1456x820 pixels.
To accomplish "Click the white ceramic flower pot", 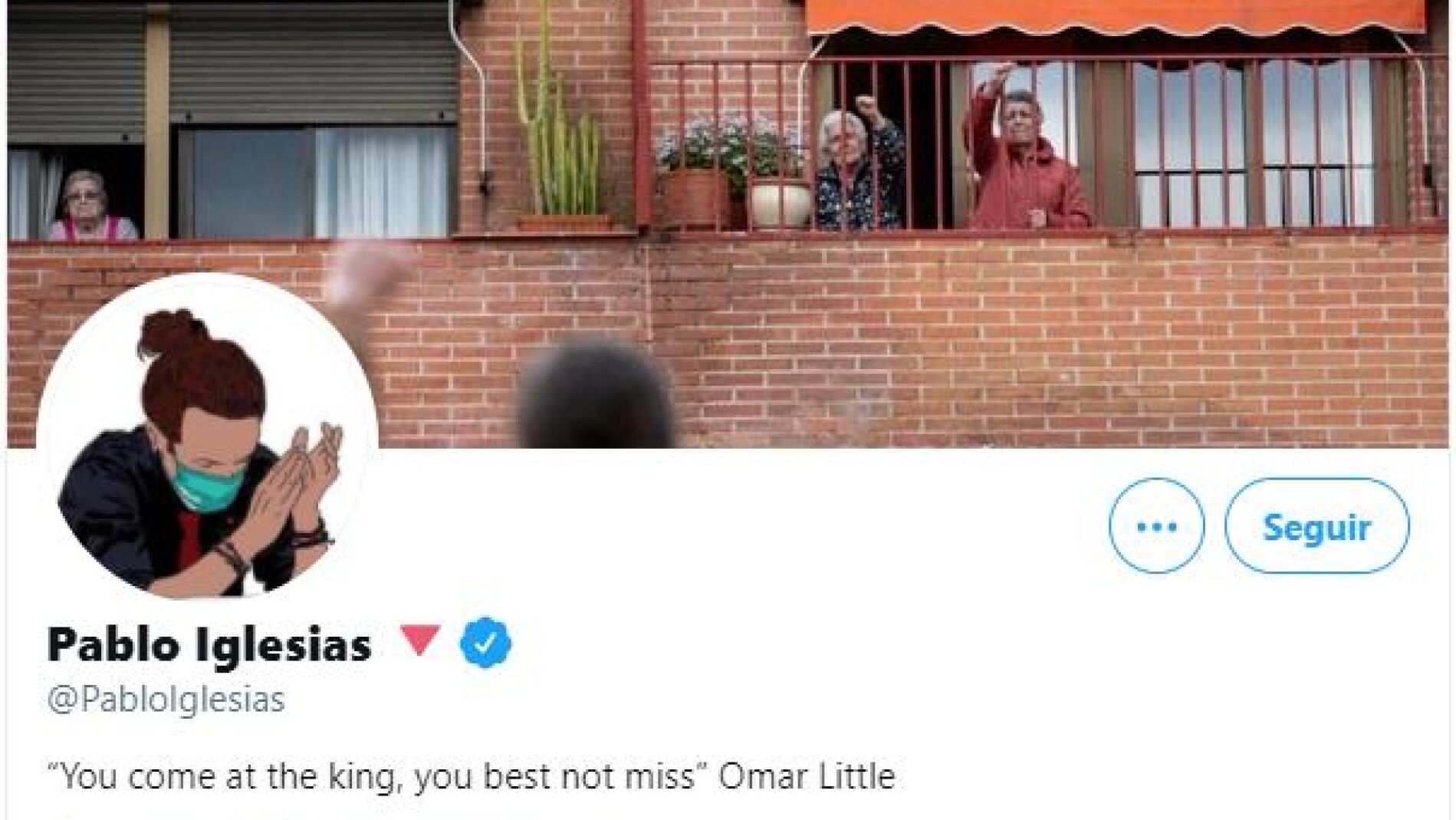I will [779, 203].
